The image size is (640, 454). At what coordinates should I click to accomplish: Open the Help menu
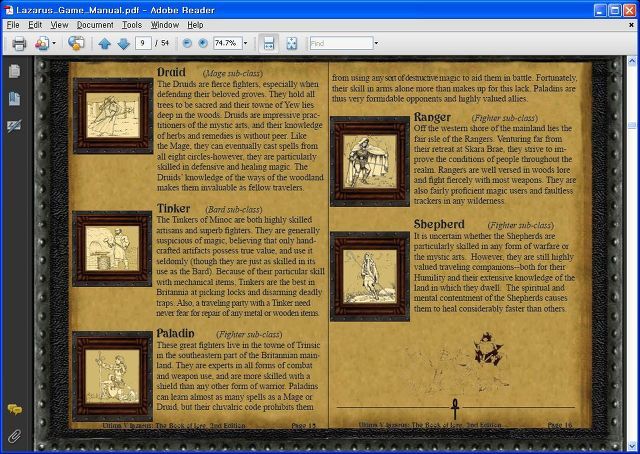tap(195, 25)
